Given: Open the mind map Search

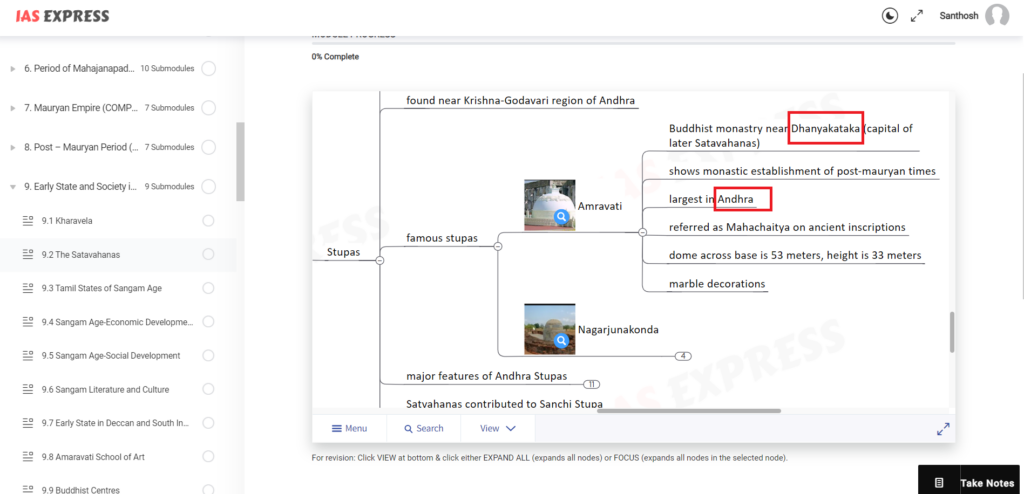Looking at the screenshot, I should click(424, 429).
